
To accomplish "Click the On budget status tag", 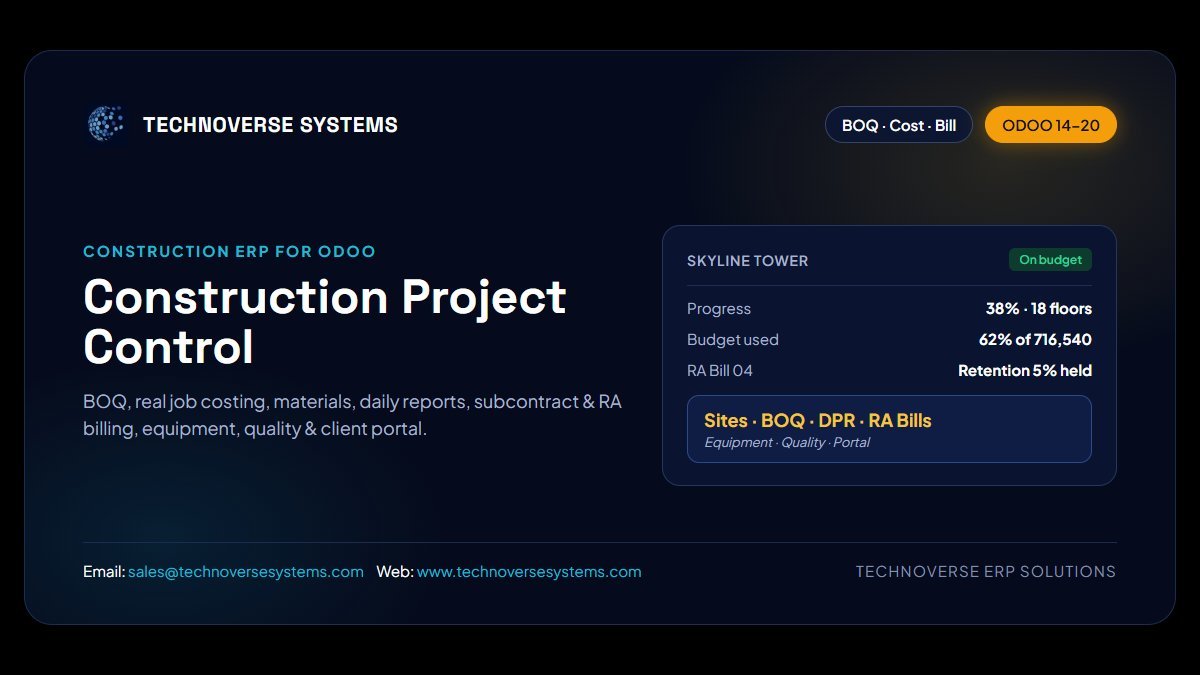I will 1050,260.
